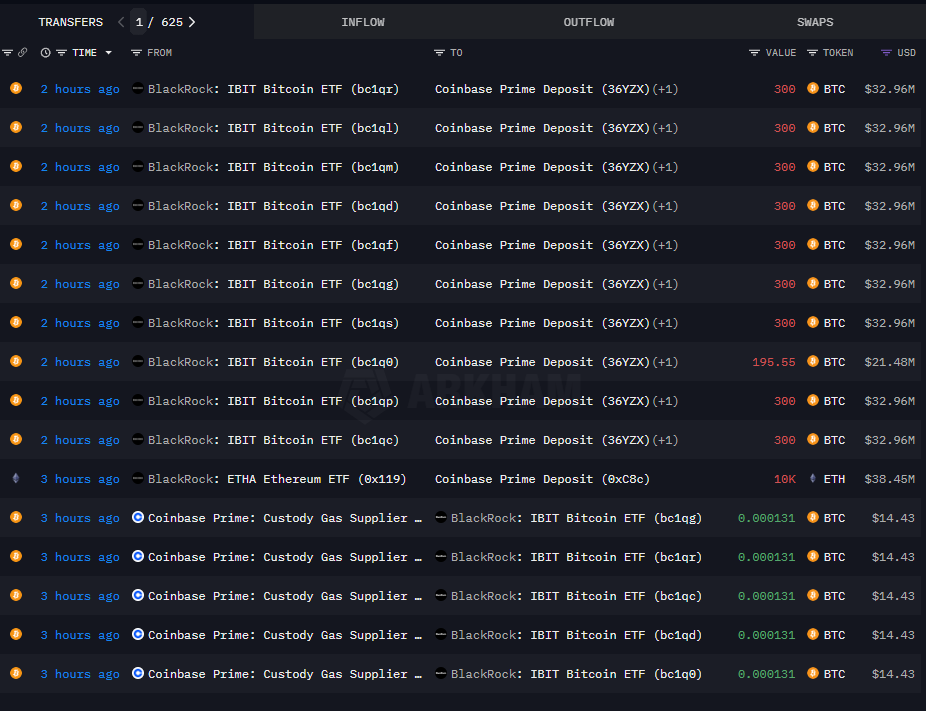Open the TOKEN column filter
This screenshot has width=926, height=711.
(x=813, y=53)
